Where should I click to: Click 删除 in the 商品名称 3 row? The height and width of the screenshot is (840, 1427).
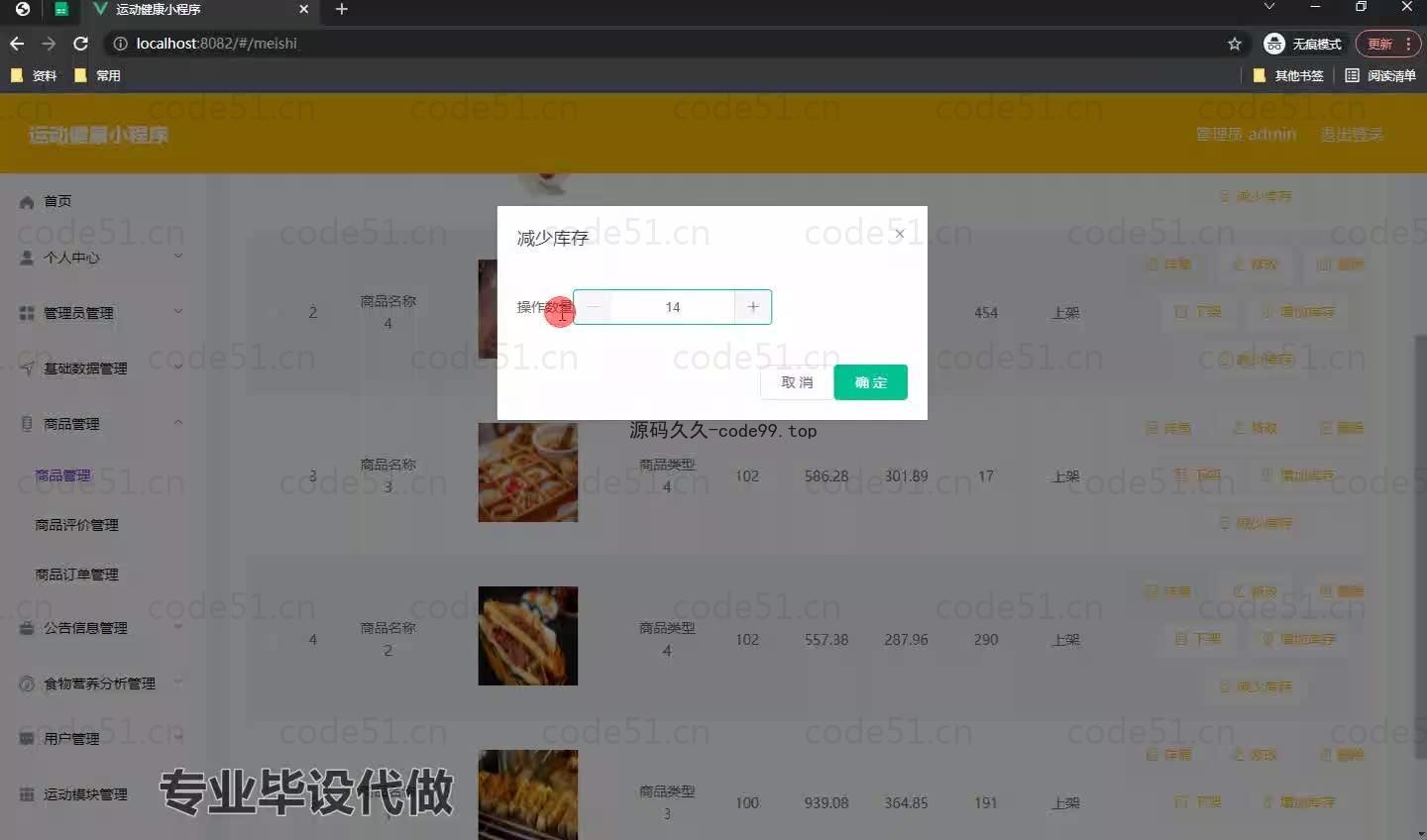tap(1342, 428)
